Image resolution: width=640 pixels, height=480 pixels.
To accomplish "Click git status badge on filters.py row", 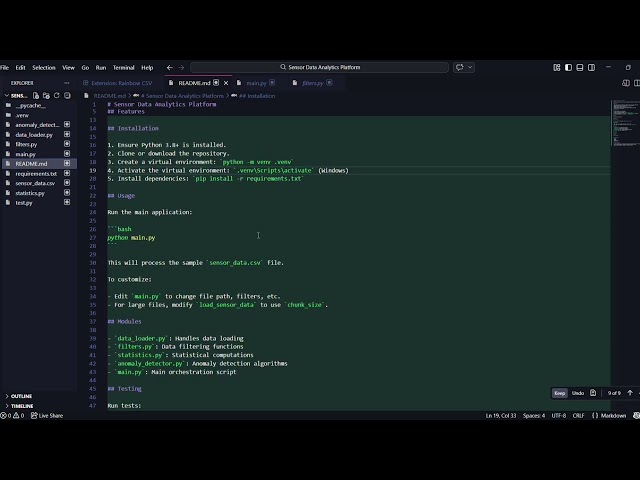I will (x=67, y=144).
